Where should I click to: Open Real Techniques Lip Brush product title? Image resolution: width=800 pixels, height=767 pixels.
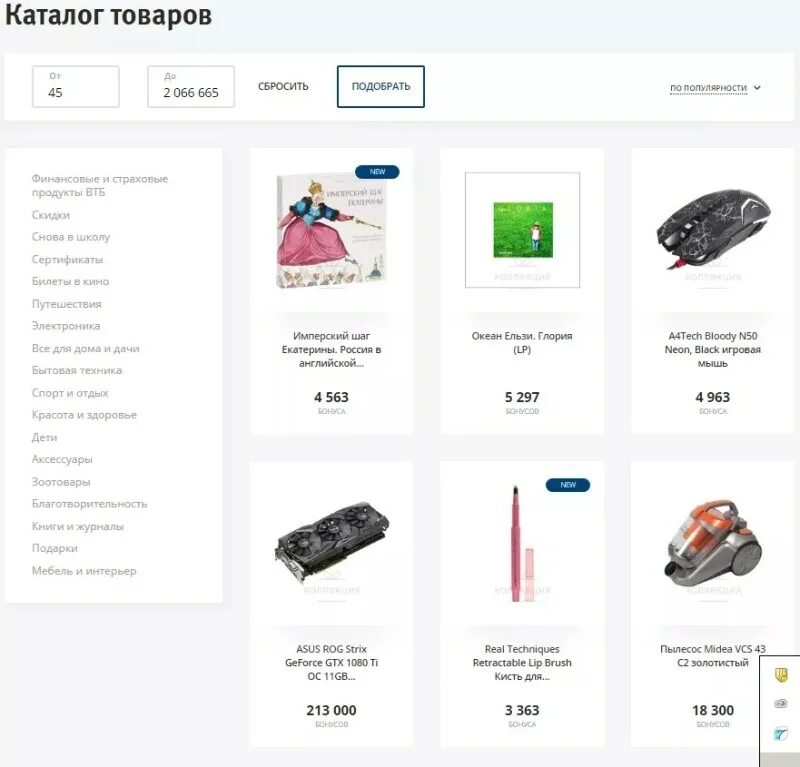522,662
